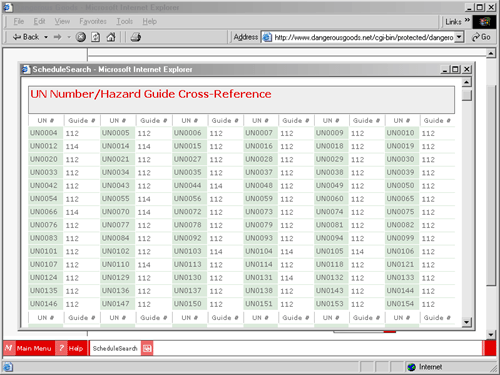Select the ScheduleSearch tab in bottom bar

pyautogui.click(x=115, y=348)
